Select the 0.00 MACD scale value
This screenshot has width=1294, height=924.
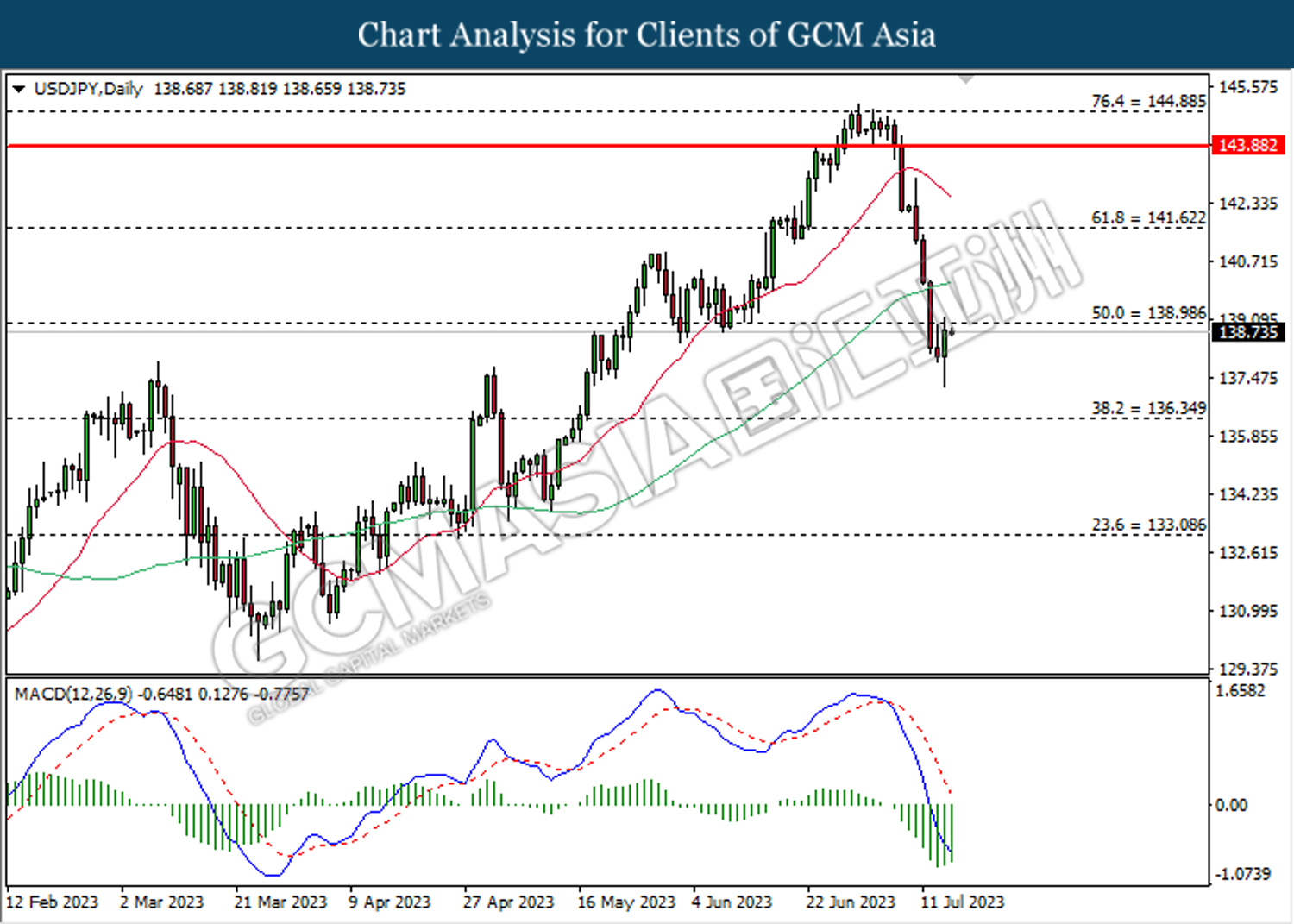[x=1231, y=805]
